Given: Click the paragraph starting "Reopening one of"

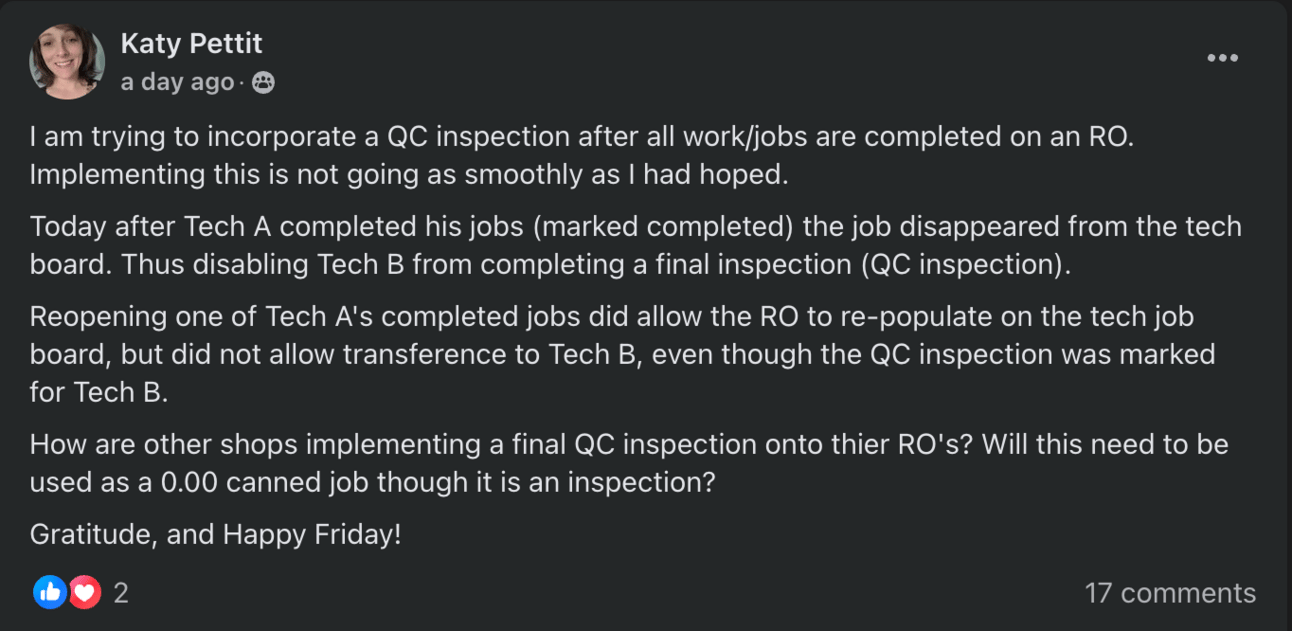Looking at the screenshot, I should tap(622, 354).
